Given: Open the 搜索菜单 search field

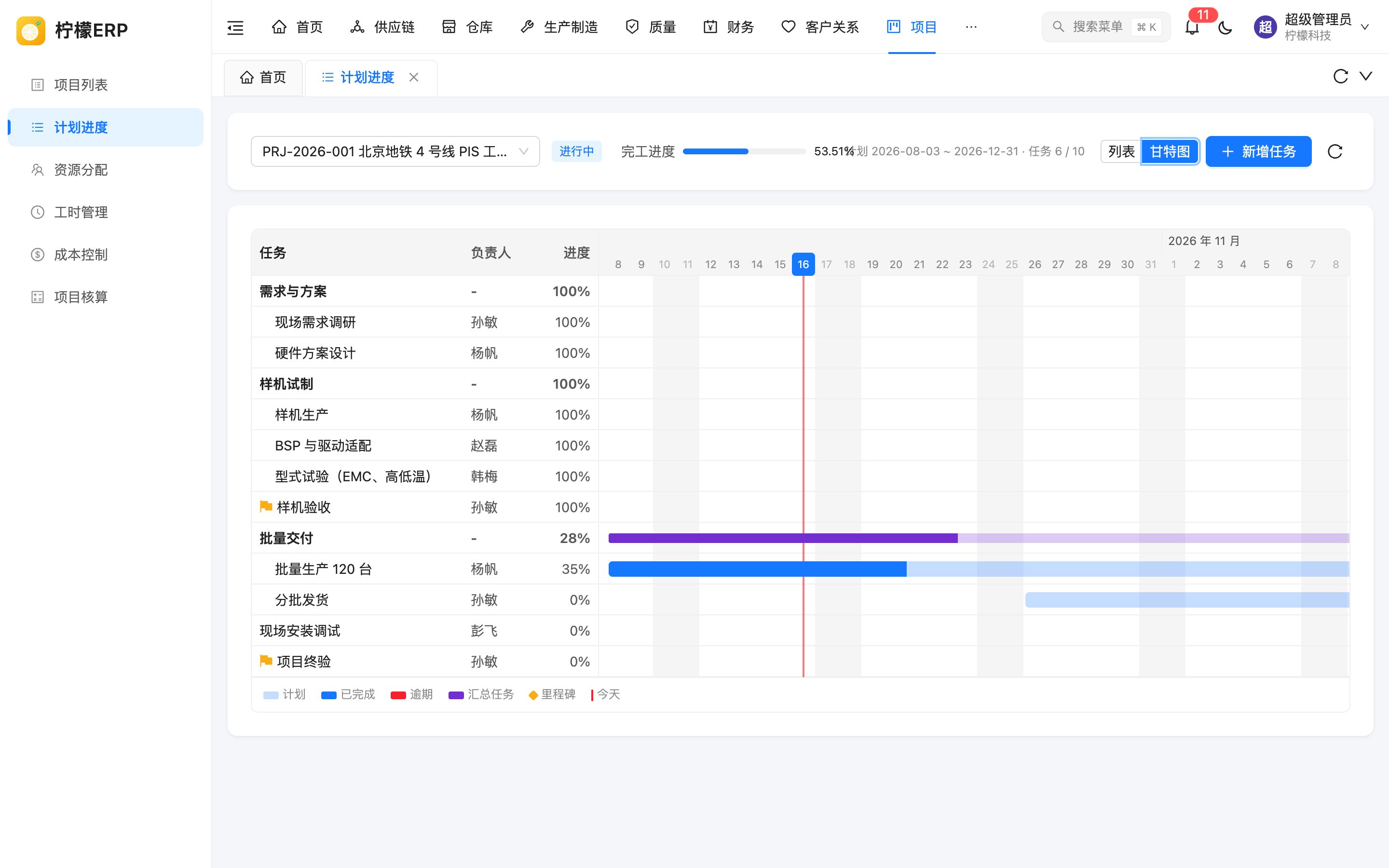Looking at the screenshot, I should point(1105,27).
